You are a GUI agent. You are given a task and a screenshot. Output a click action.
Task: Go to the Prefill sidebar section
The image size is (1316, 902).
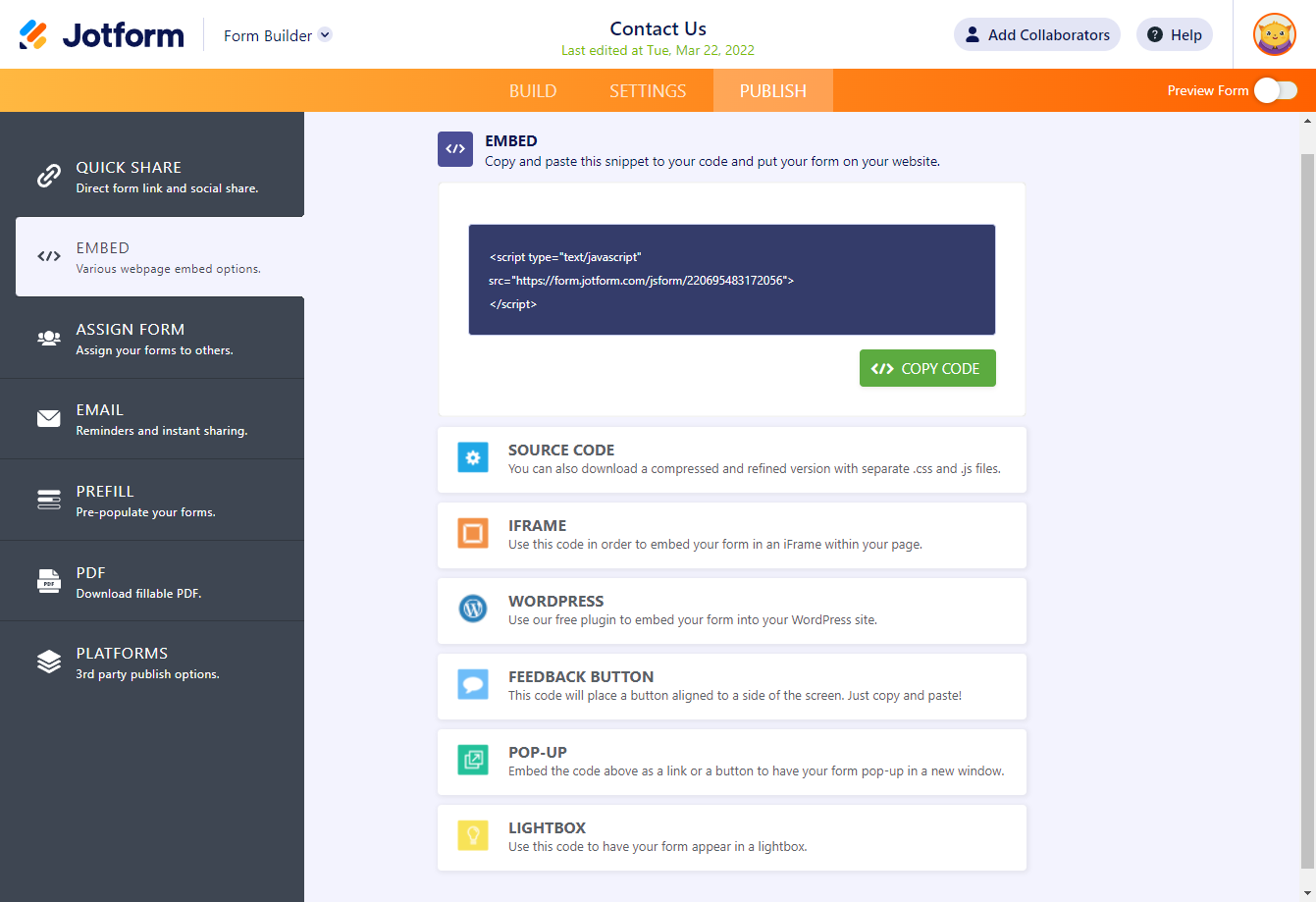152,500
